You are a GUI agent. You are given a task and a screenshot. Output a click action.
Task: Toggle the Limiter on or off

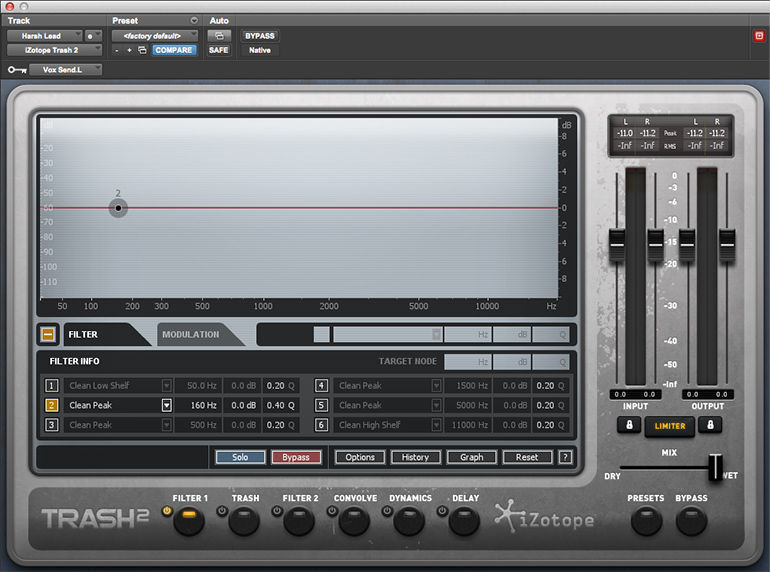tap(669, 425)
